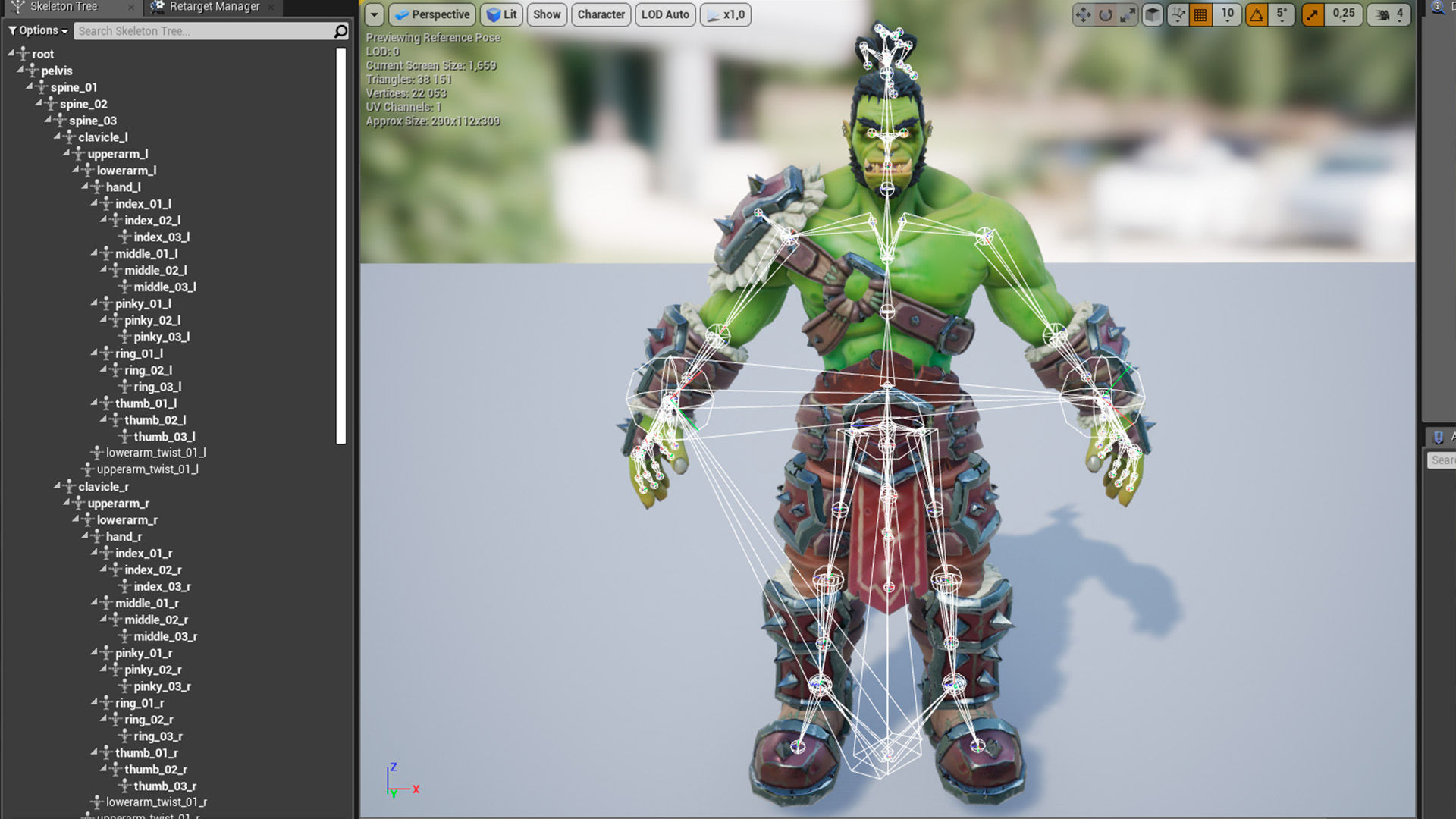The image size is (1456, 819).
Task: Open the Perspective view mode menu
Action: click(x=432, y=14)
